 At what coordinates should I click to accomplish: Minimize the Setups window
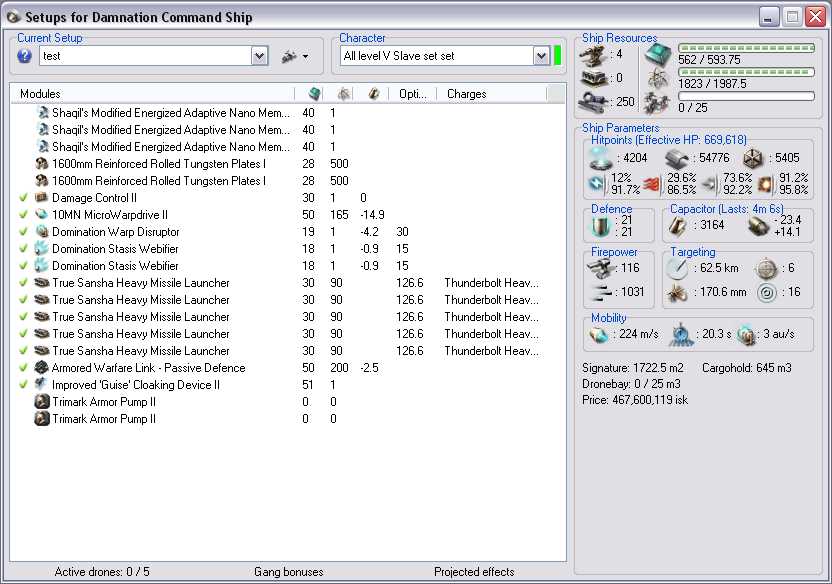(x=768, y=16)
